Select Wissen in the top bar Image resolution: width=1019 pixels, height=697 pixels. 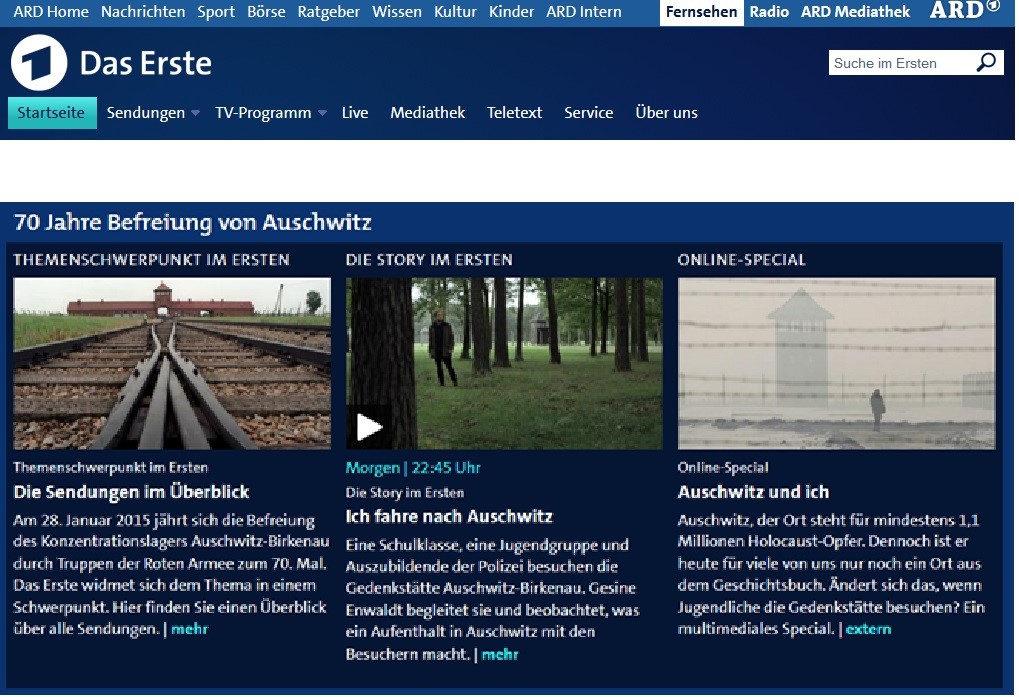pyautogui.click(x=396, y=12)
